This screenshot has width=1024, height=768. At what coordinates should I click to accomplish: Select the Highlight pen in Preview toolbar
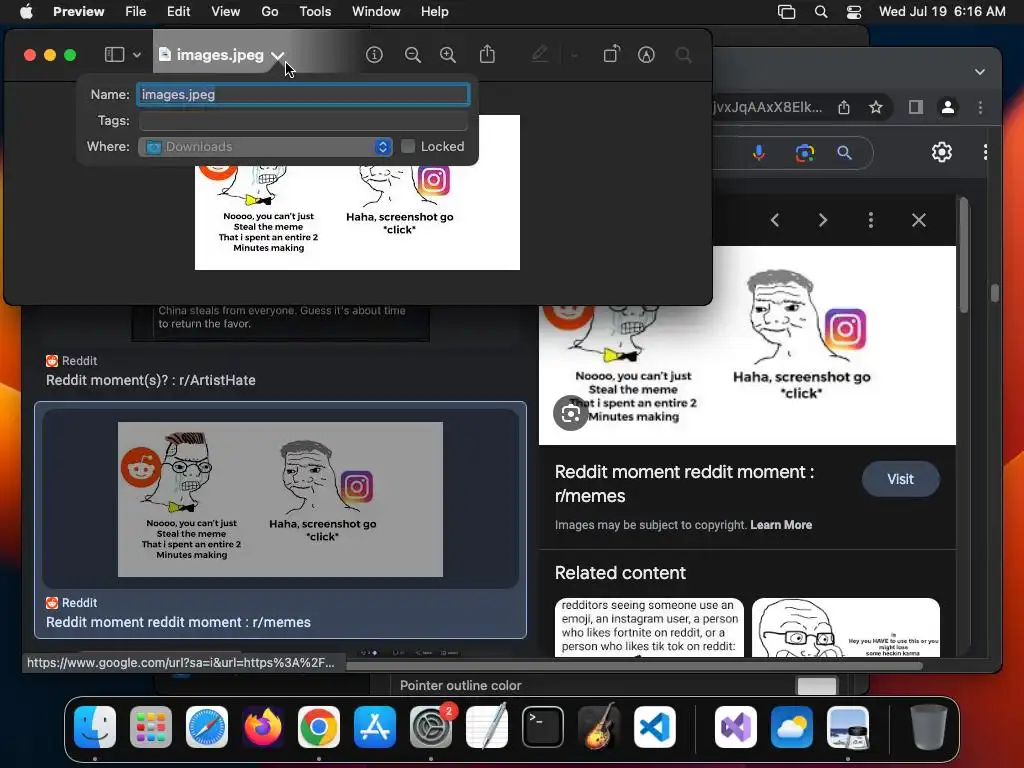click(x=539, y=54)
